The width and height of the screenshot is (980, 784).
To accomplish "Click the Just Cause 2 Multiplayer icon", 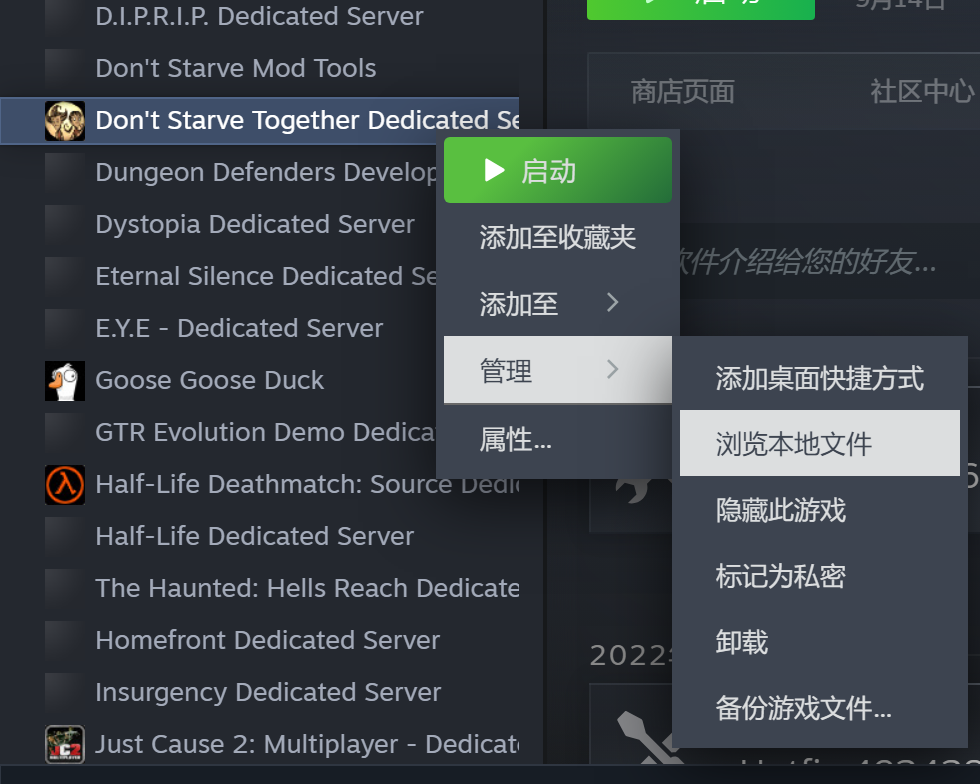I will click(x=65, y=744).
